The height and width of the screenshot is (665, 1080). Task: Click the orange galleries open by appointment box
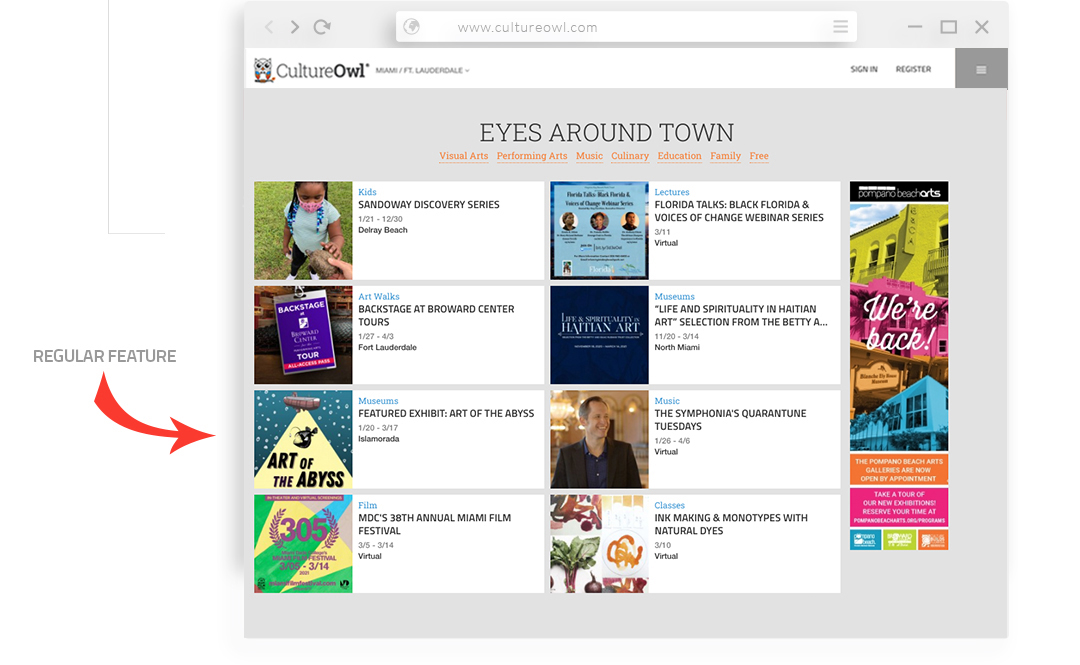[899, 469]
